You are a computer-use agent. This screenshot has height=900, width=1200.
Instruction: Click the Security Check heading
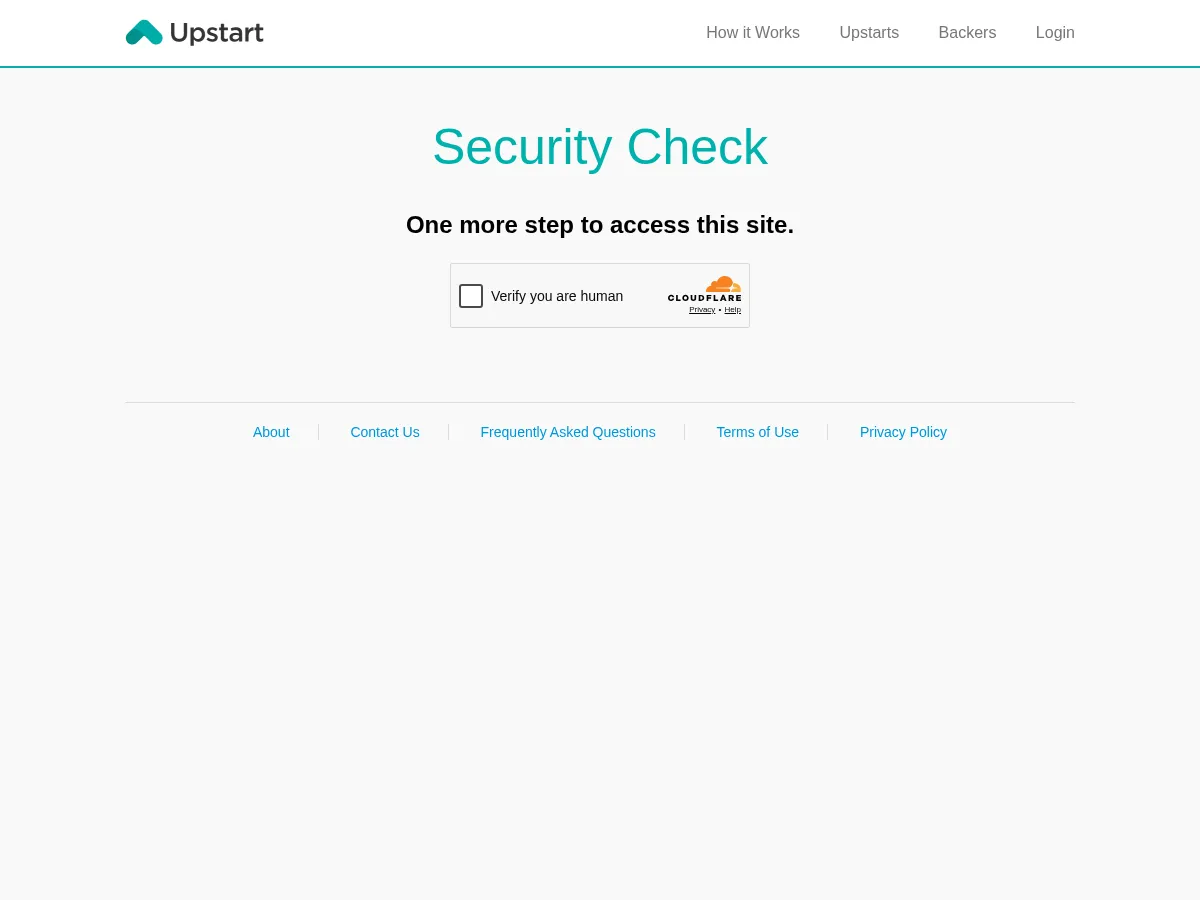click(x=600, y=146)
